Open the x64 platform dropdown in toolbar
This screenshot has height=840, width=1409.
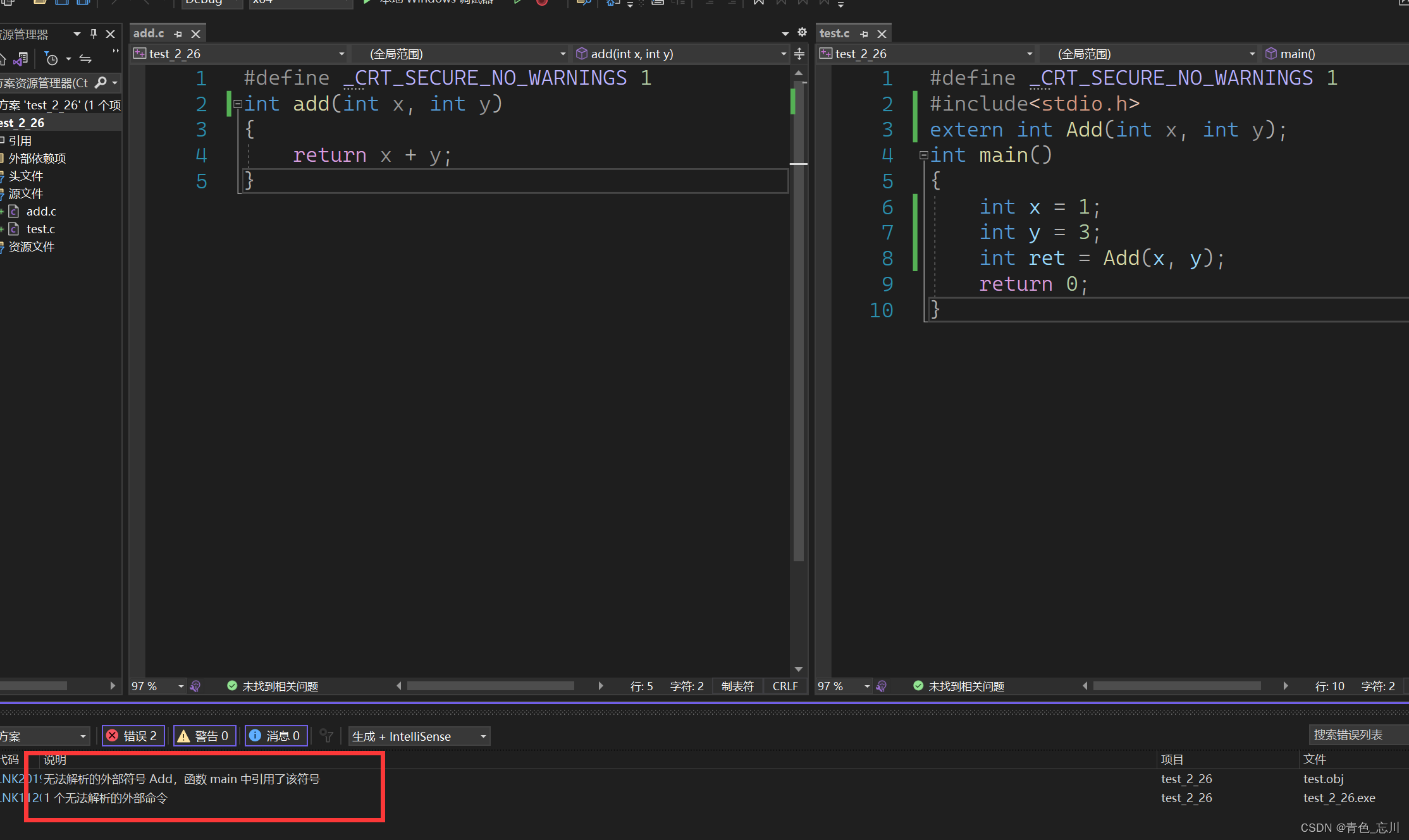click(300, 3)
